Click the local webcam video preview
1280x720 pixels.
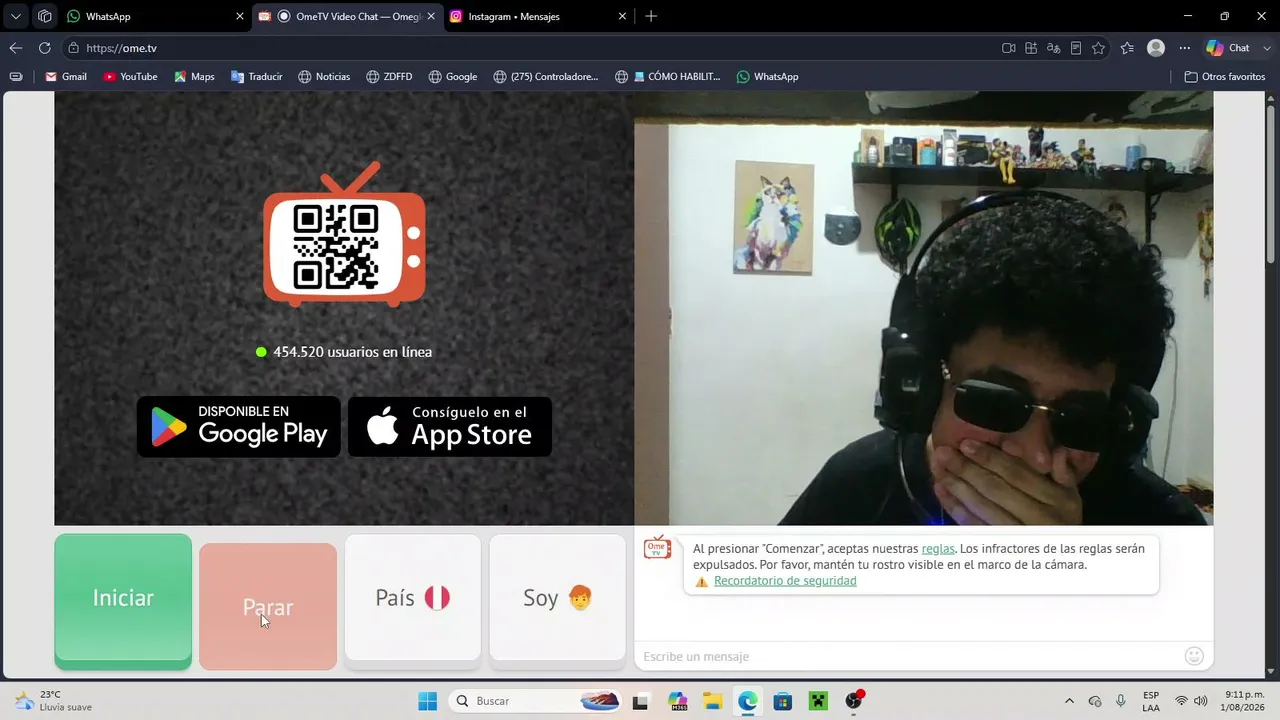coord(924,308)
